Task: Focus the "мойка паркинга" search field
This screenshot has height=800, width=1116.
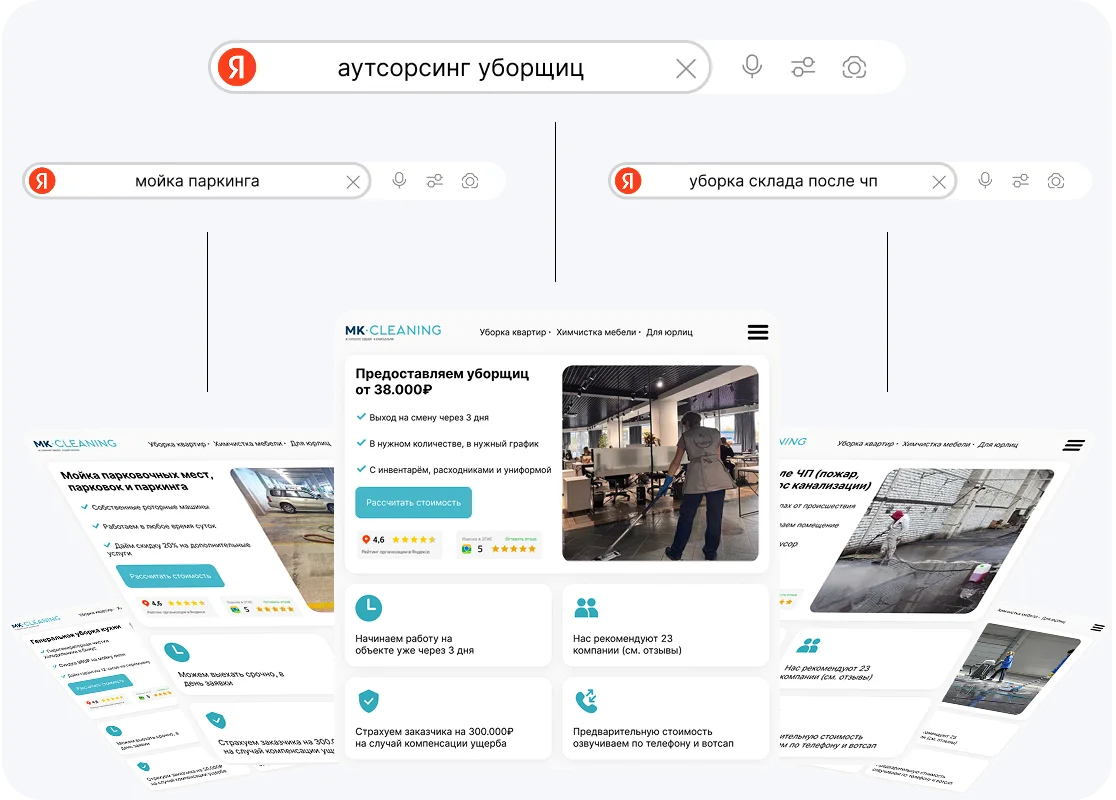Action: click(197, 181)
